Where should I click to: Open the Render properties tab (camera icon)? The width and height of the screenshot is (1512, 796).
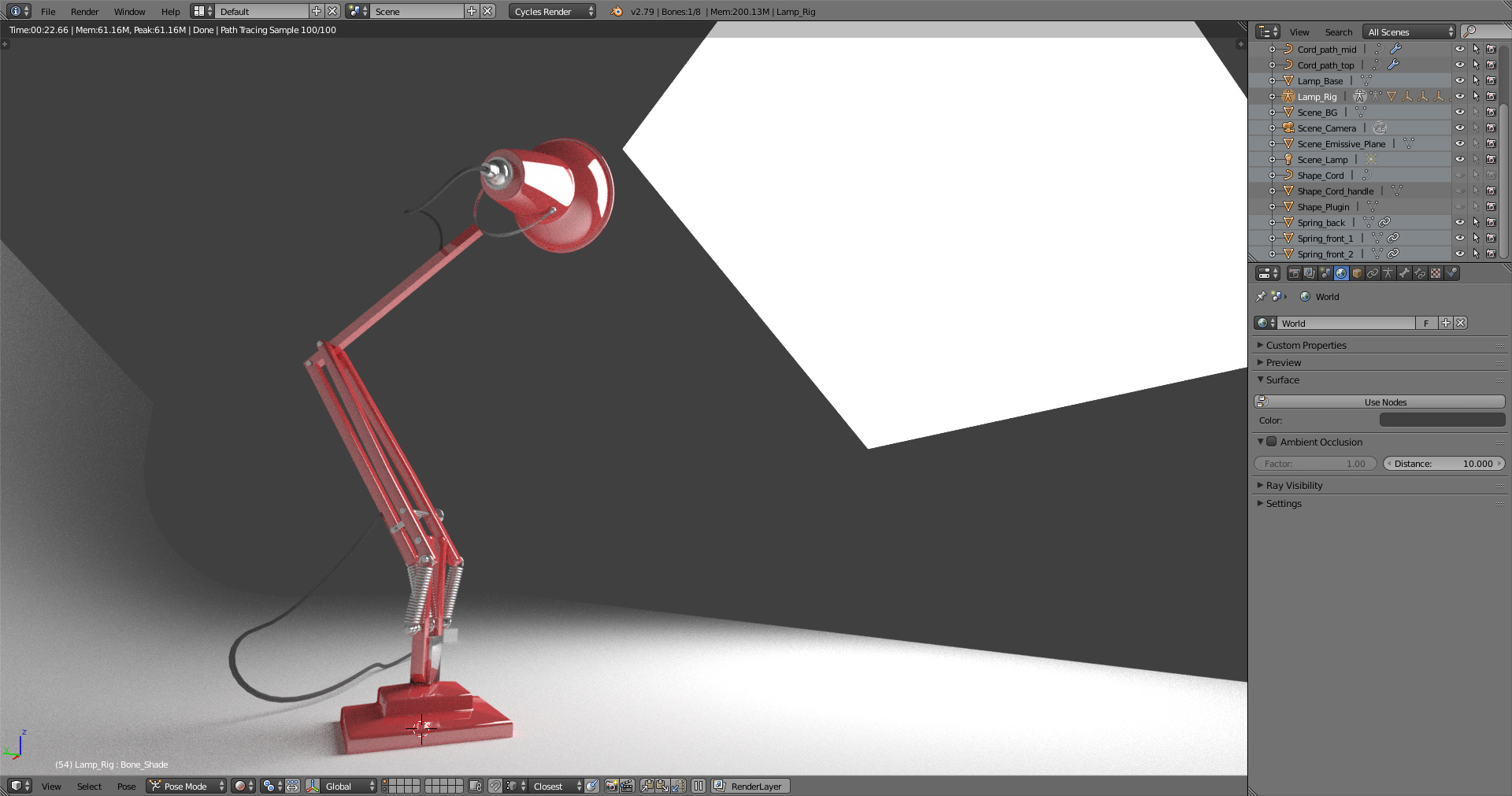[1295, 273]
